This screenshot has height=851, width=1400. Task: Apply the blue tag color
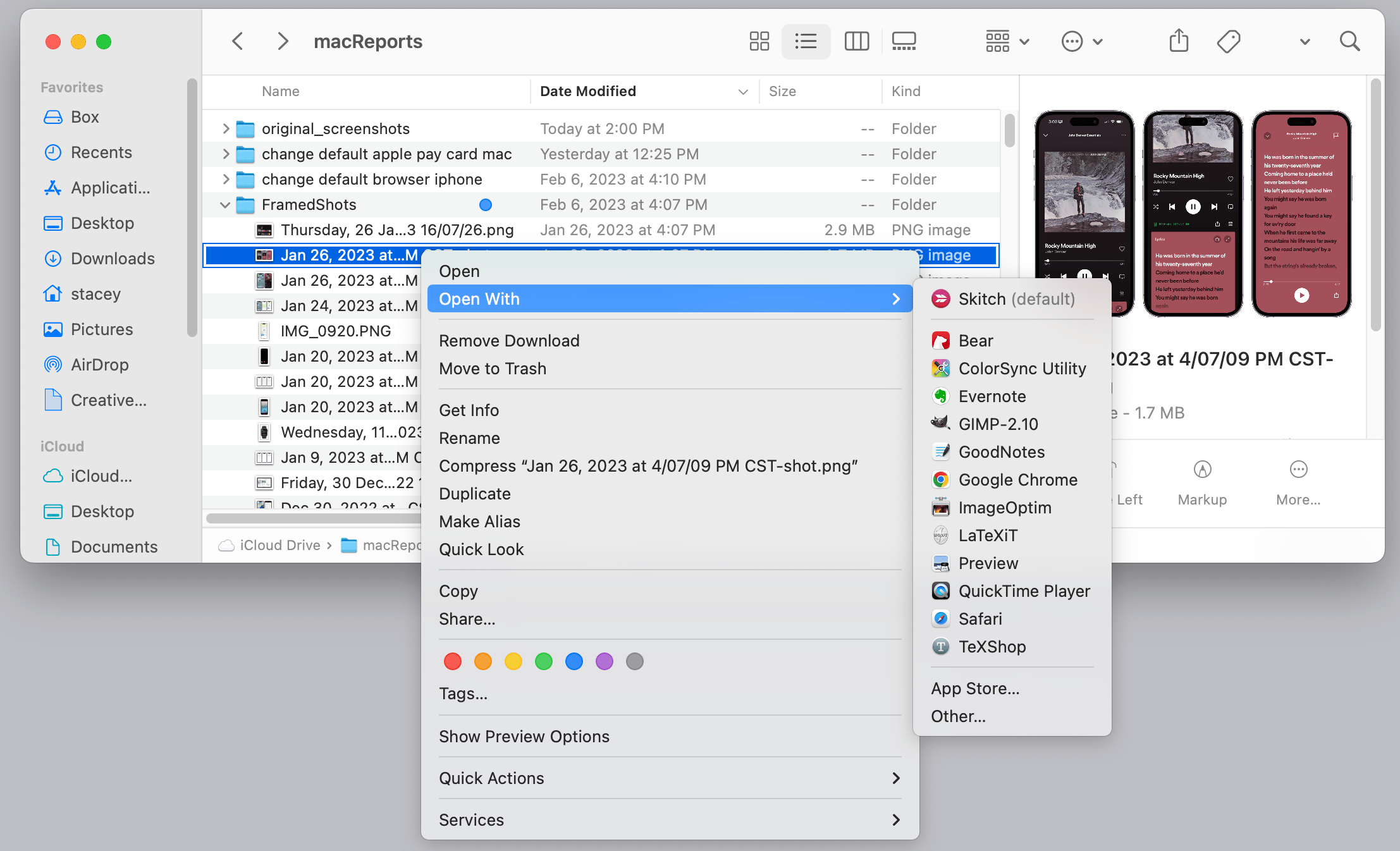click(574, 661)
